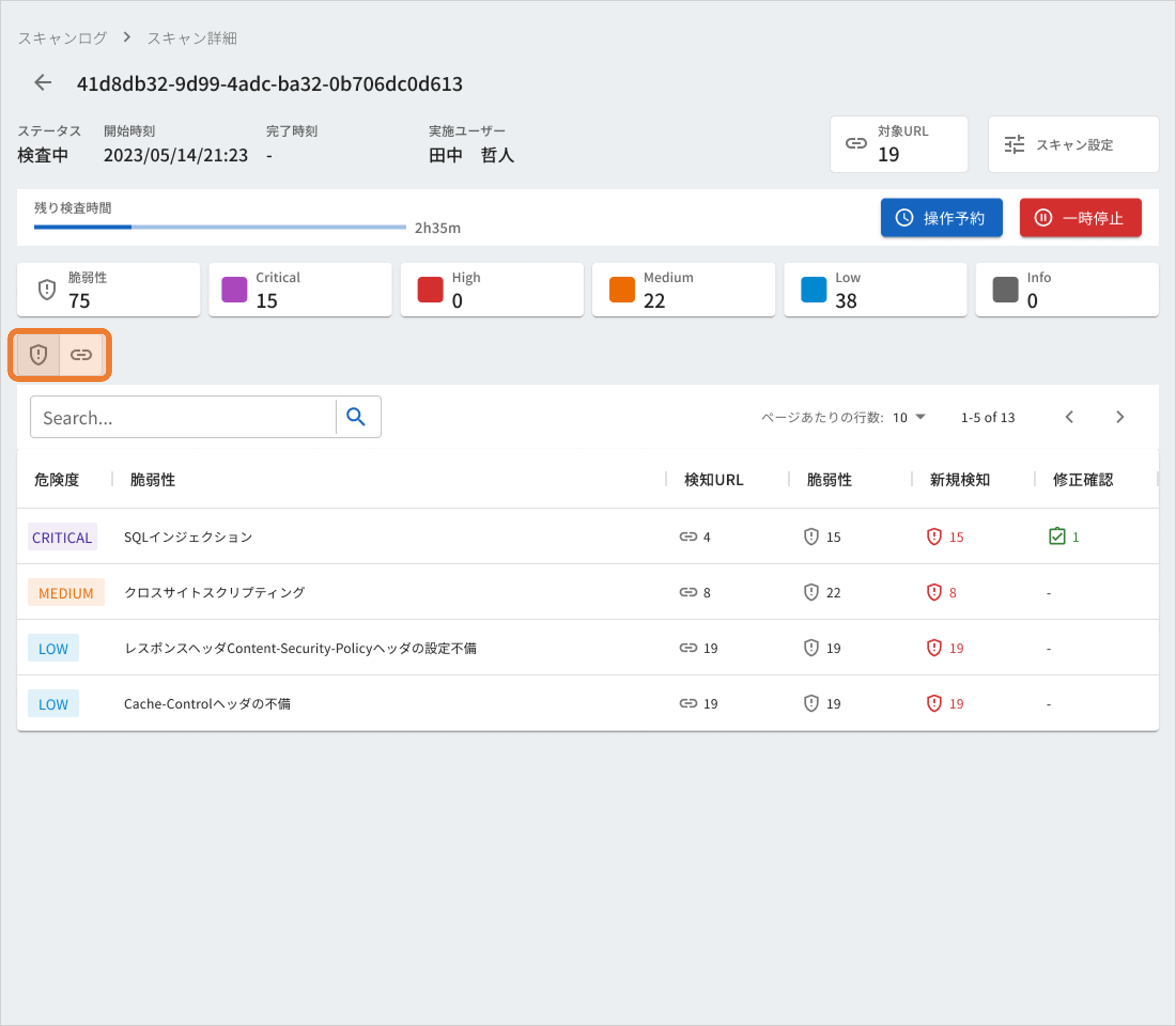
Task: Click red shield icon in クロスサイトスクリプティング row
Action: pos(934,592)
